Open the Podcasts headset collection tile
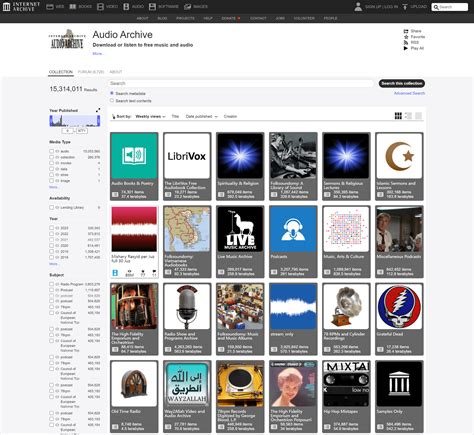 coord(293,241)
